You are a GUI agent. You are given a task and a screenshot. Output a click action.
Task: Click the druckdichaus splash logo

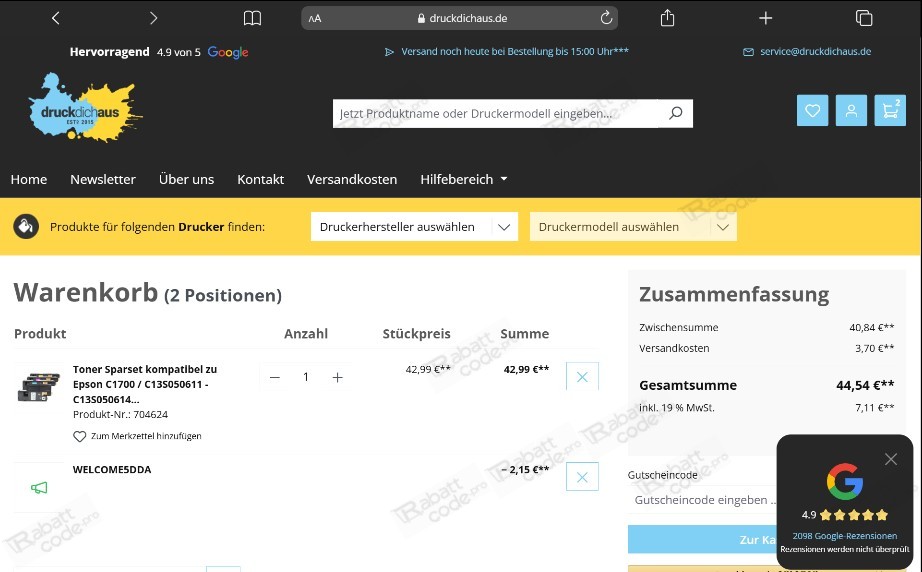(x=86, y=107)
